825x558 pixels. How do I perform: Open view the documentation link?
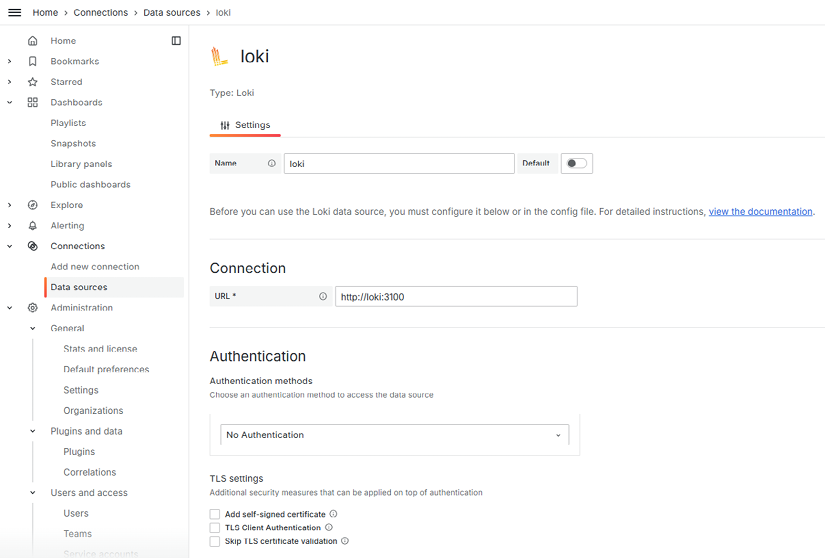click(x=760, y=211)
